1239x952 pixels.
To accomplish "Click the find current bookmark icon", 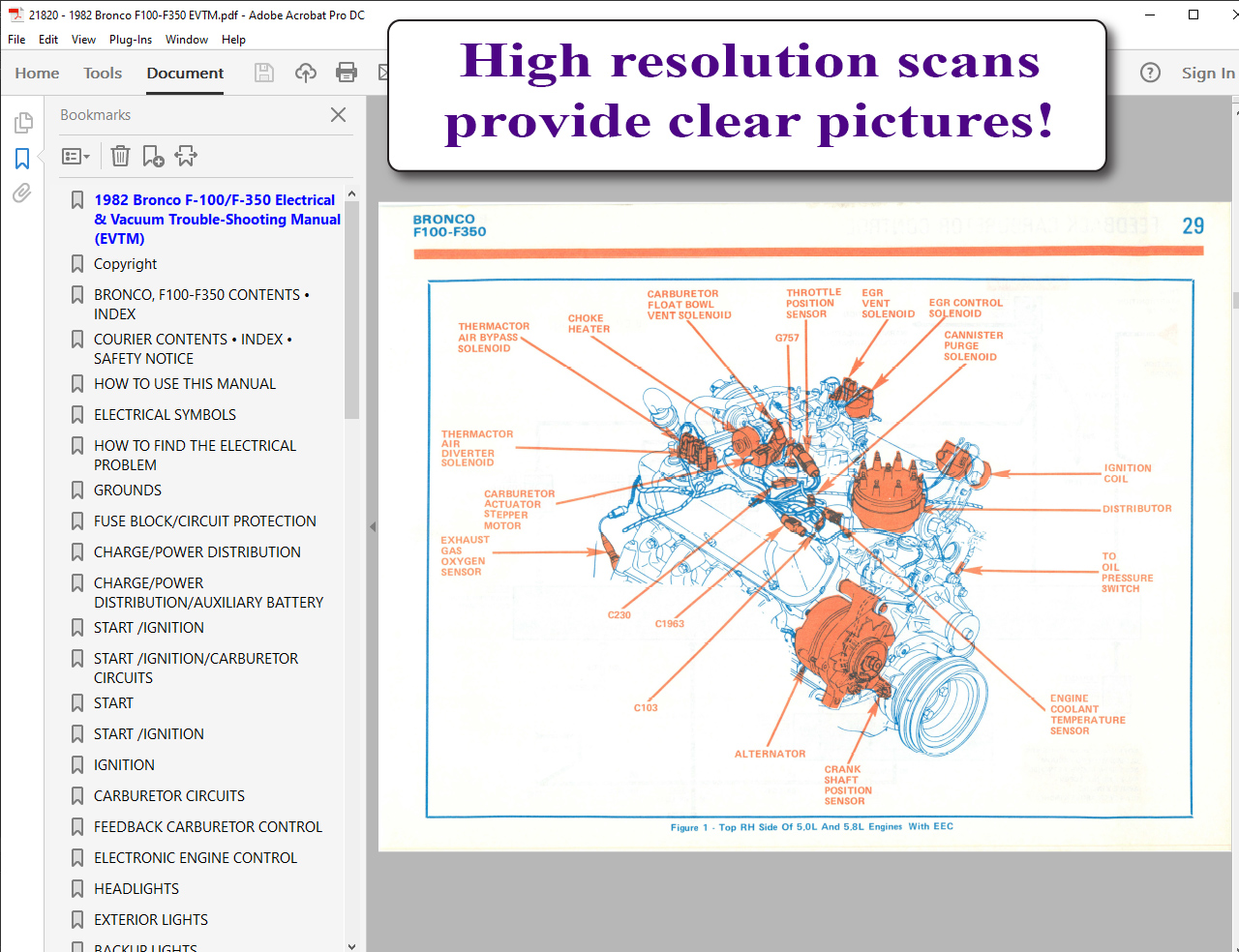I will pyautogui.click(x=186, y=156).
